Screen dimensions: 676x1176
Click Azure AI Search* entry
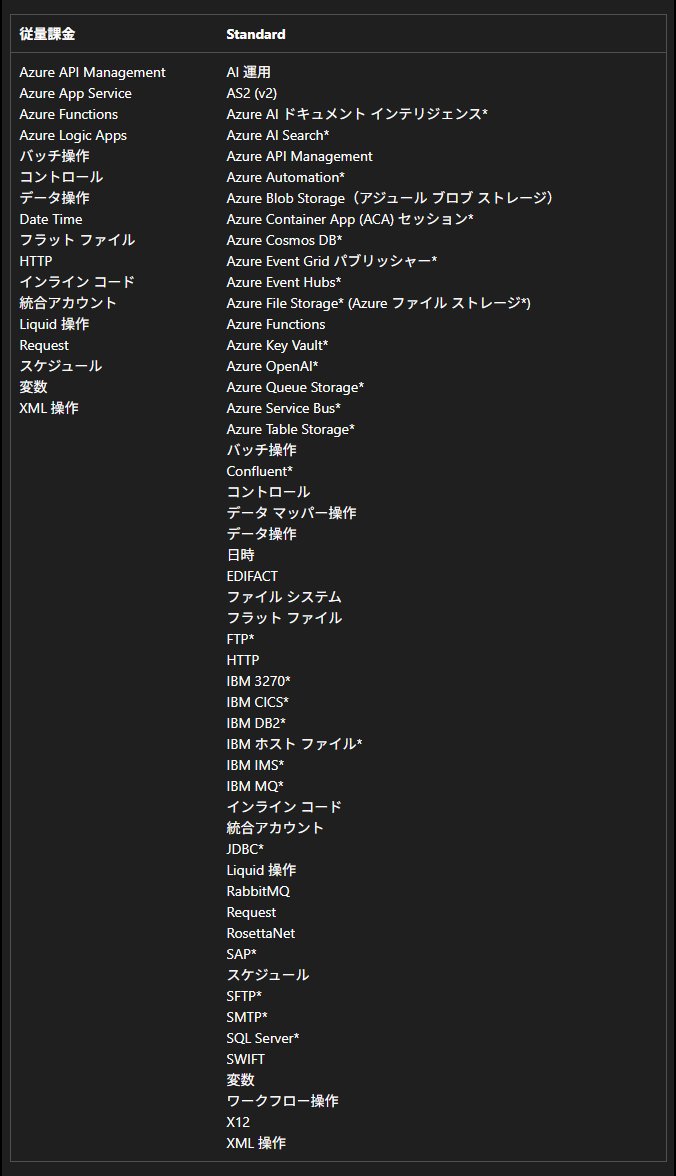tap(278, 135)
